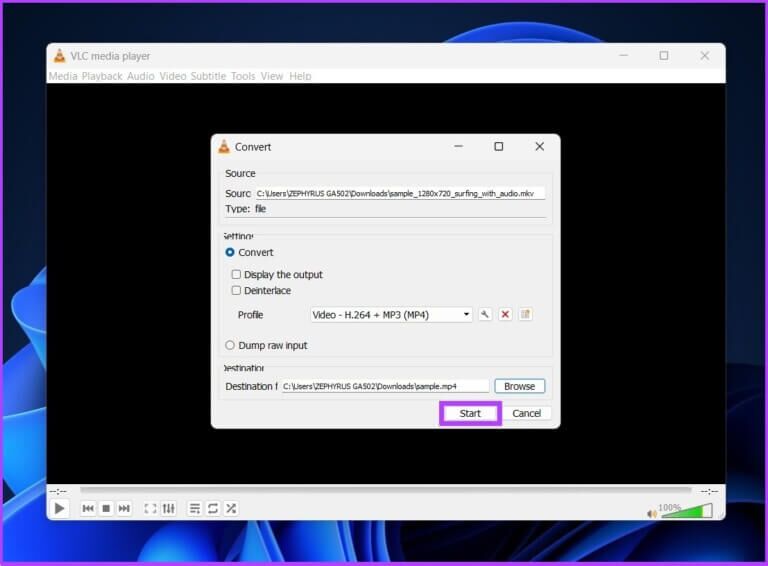The image size is (768, 566).
Task: Cancel the Convert dialog
Action: pos(527,413)
